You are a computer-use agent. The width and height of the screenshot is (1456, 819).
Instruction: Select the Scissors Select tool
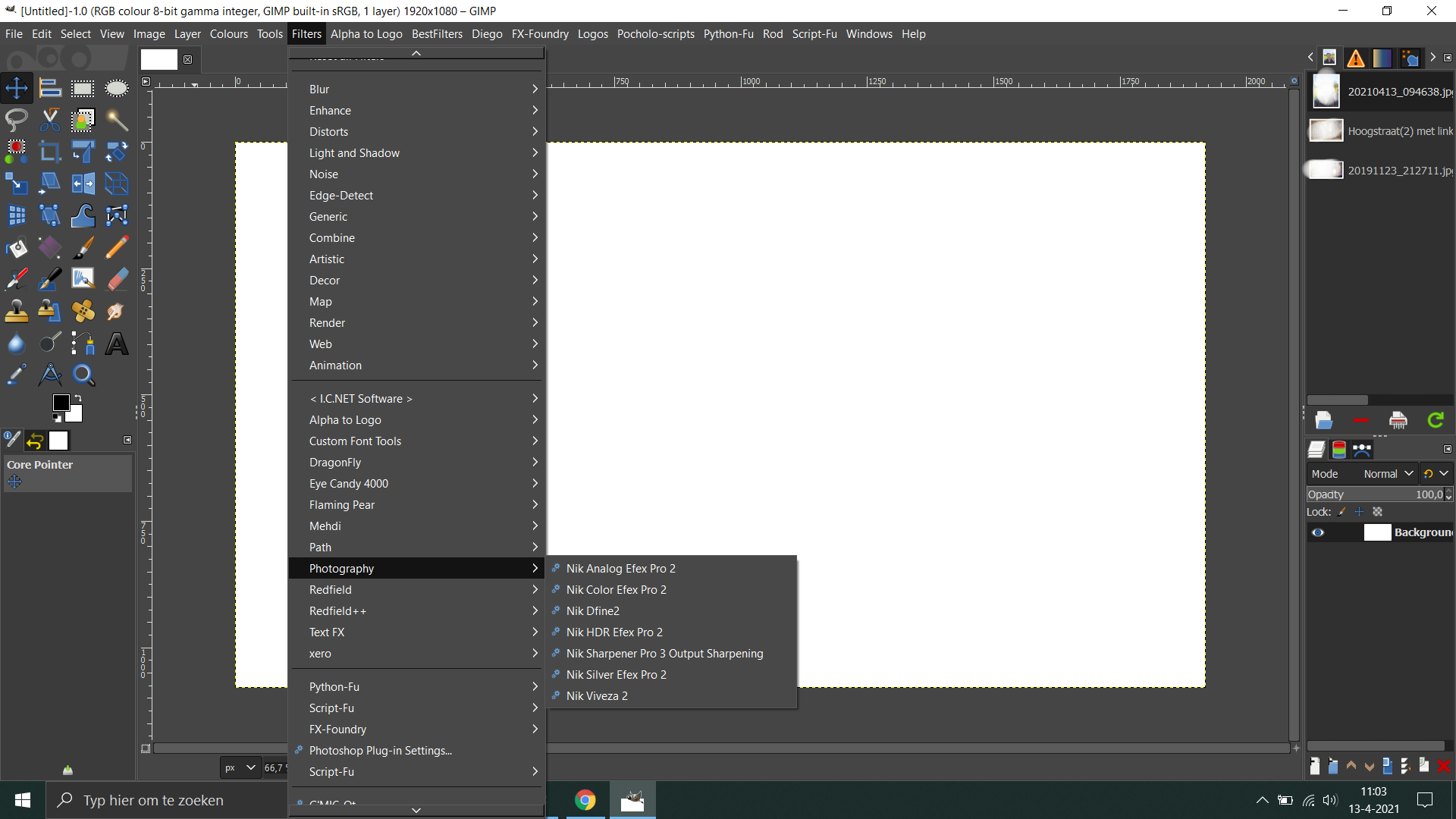[x=50, y=120]
